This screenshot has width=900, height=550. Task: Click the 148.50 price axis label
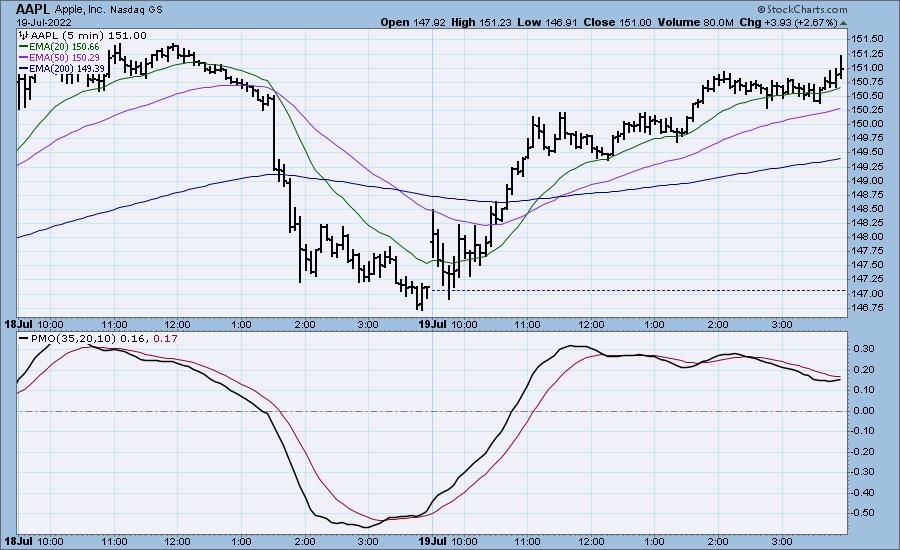click(x=867, y=208)
